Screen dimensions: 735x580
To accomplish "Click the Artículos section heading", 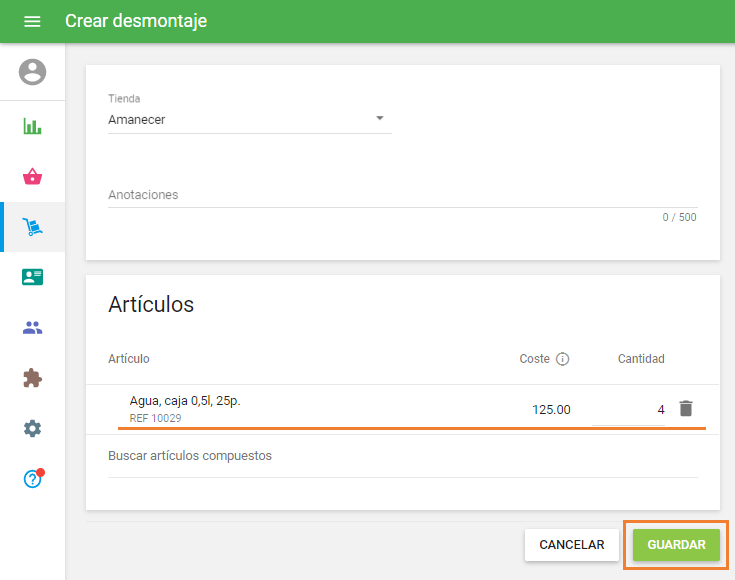I will click(x=151, y=304).
